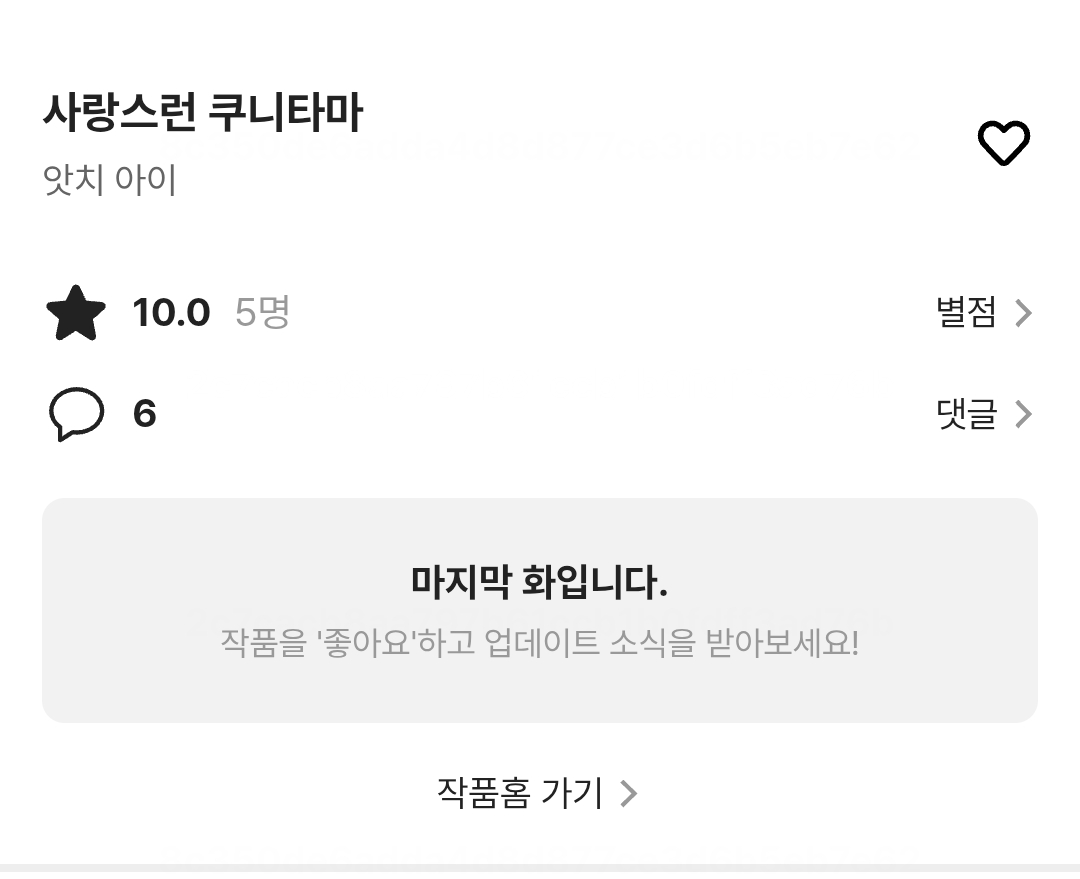Screen dimensions: 1080x879
Task: Click the 10.0 rating score
Action: coord(171,313)
